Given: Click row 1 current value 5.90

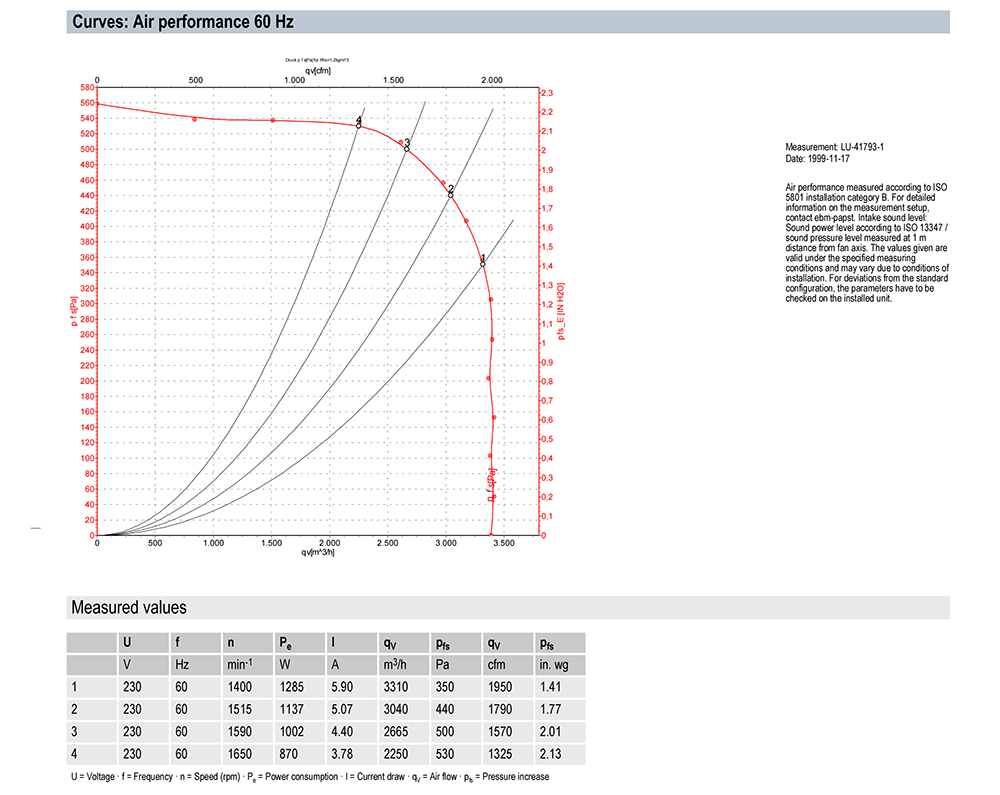Looking at the screenshot, I should click(342, 687).
